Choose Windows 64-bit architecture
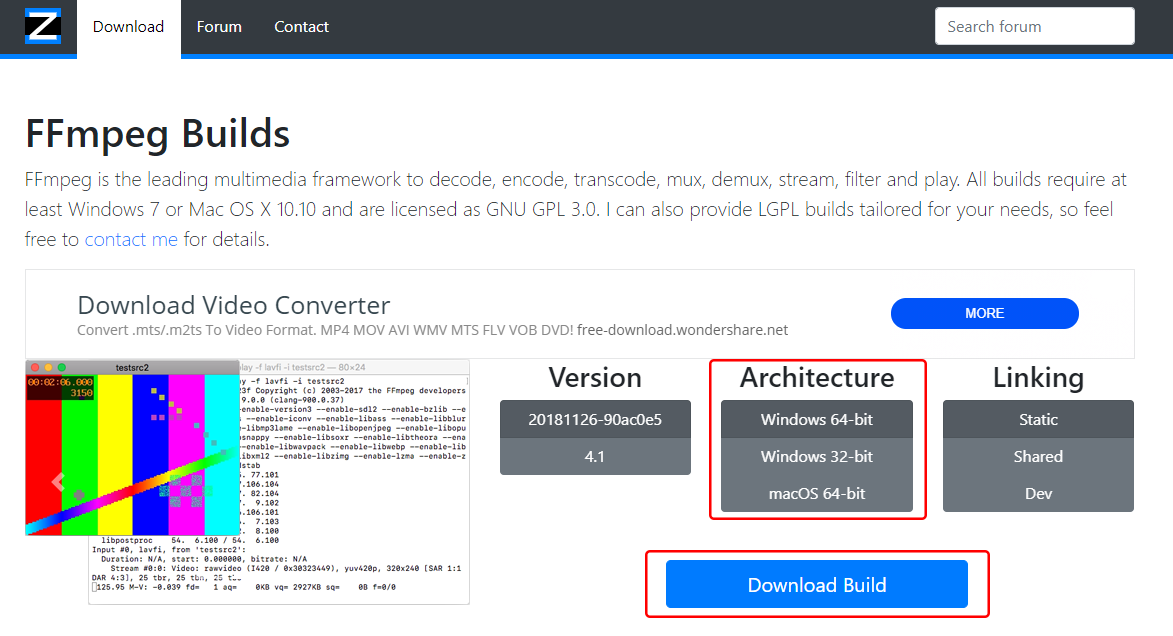This screenshot has height=636, width=1173. click(x=817, y=419)
